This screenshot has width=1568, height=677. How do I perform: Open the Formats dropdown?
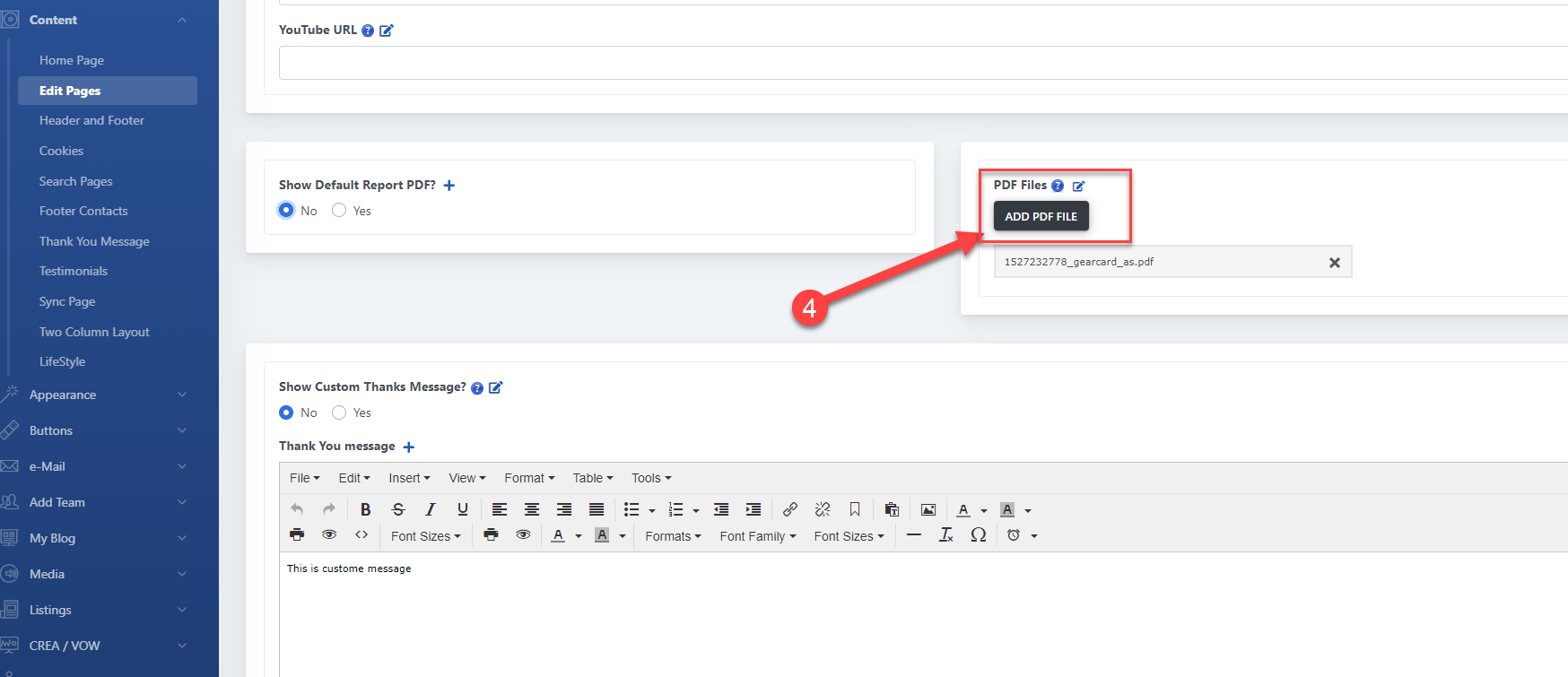tap(673, 536)
